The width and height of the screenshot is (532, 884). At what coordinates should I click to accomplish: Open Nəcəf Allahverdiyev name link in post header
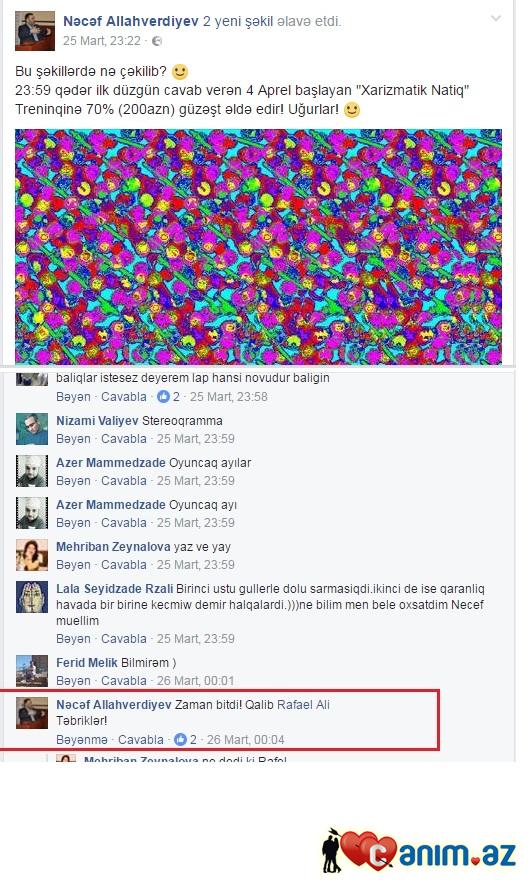[x=131, y=21]
